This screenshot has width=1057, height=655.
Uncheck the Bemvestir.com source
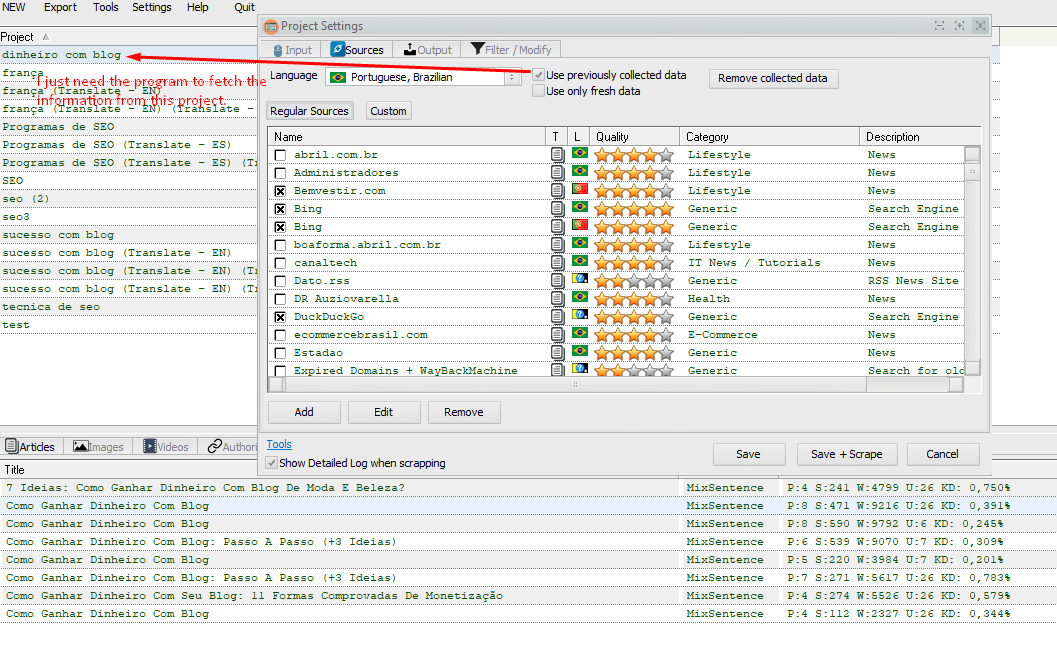click(280, 191)
